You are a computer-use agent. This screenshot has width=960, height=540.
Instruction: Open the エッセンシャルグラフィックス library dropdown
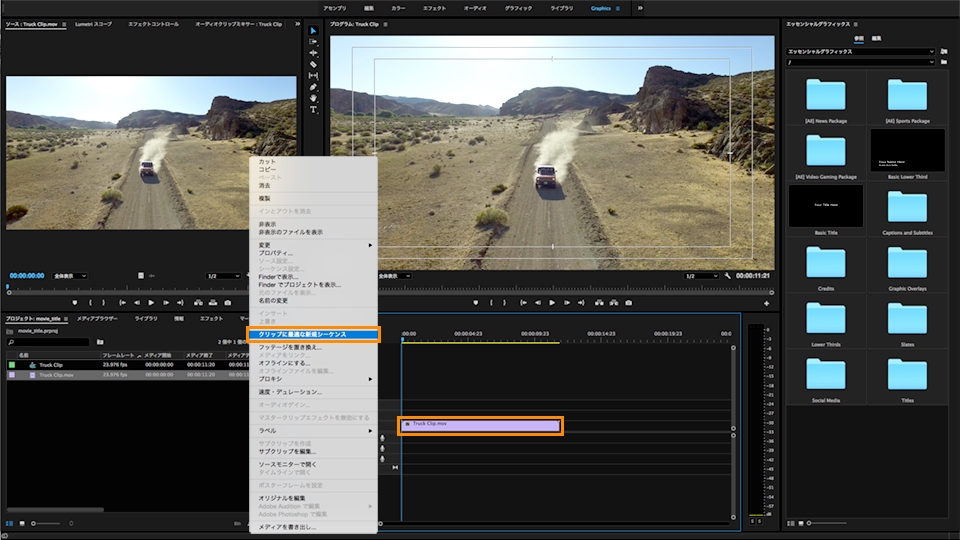860,51
